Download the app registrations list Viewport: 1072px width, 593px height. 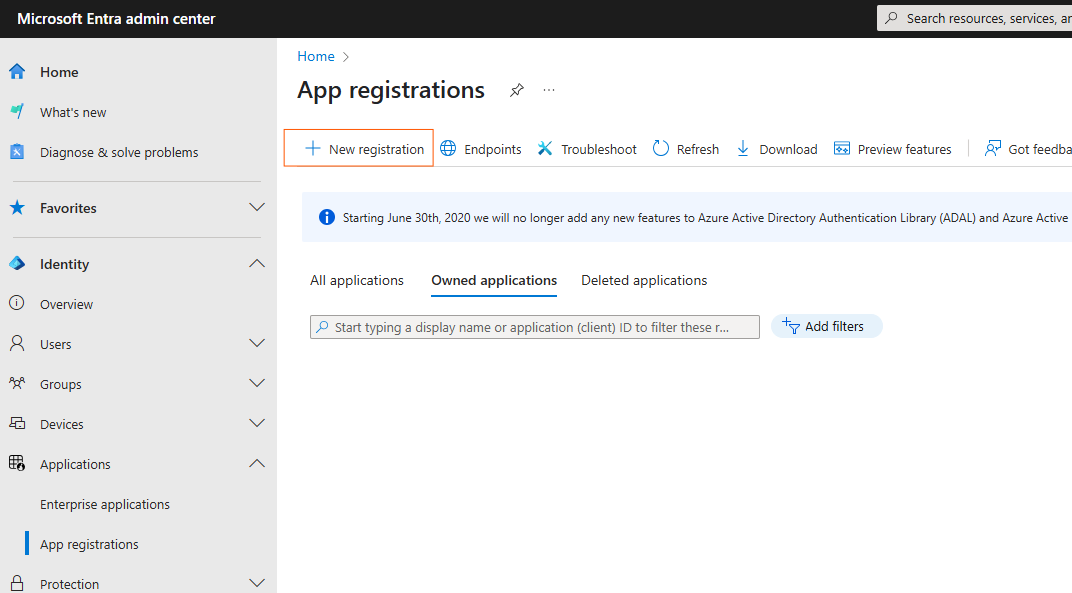777,148
